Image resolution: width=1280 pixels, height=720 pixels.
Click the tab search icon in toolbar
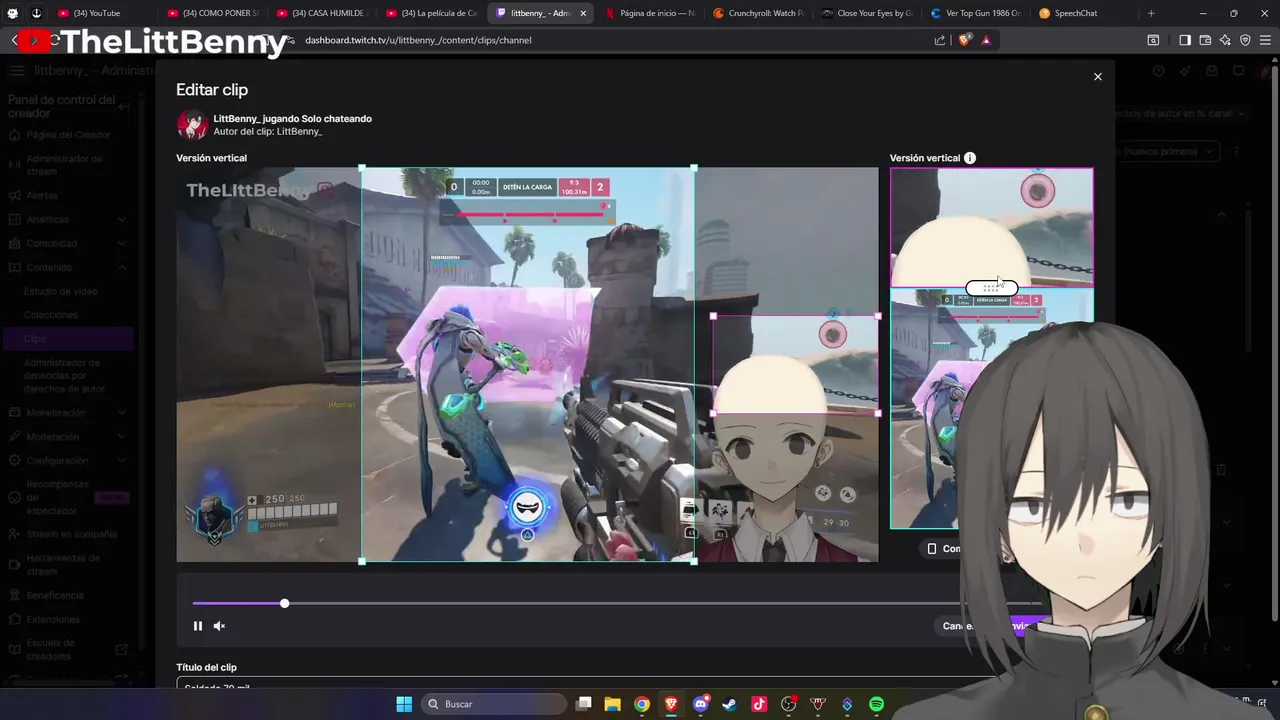[x=1153, y=40]
